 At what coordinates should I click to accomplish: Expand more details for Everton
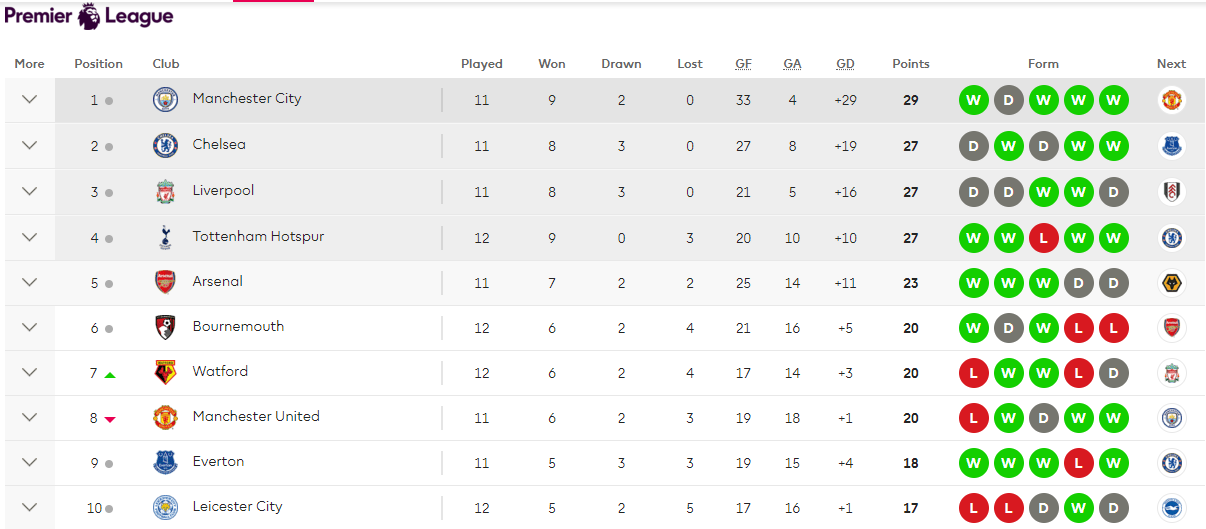pyautogui.click(x=29, y=462)
